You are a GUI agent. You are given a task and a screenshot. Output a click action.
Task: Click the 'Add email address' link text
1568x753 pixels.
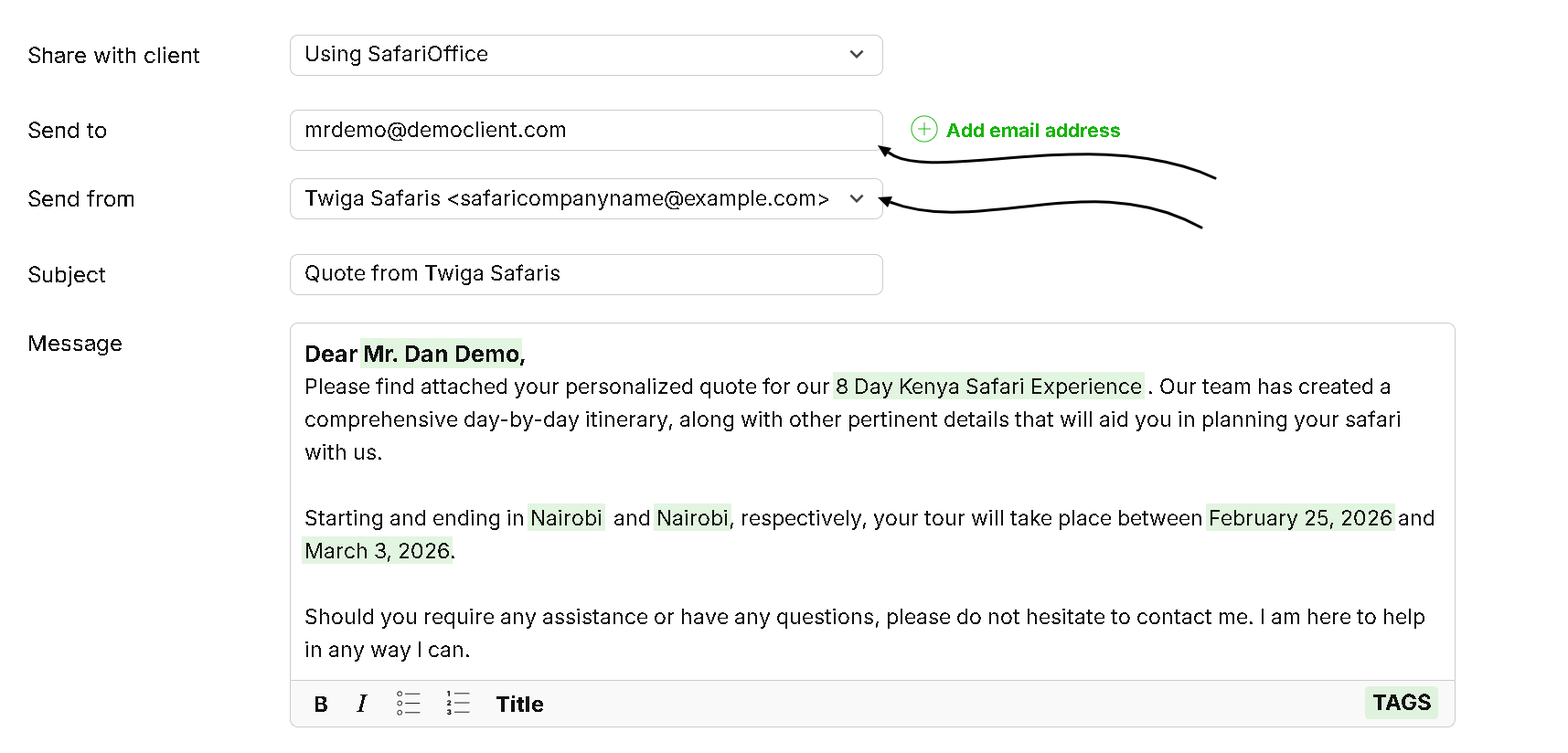coord(1033,131)
